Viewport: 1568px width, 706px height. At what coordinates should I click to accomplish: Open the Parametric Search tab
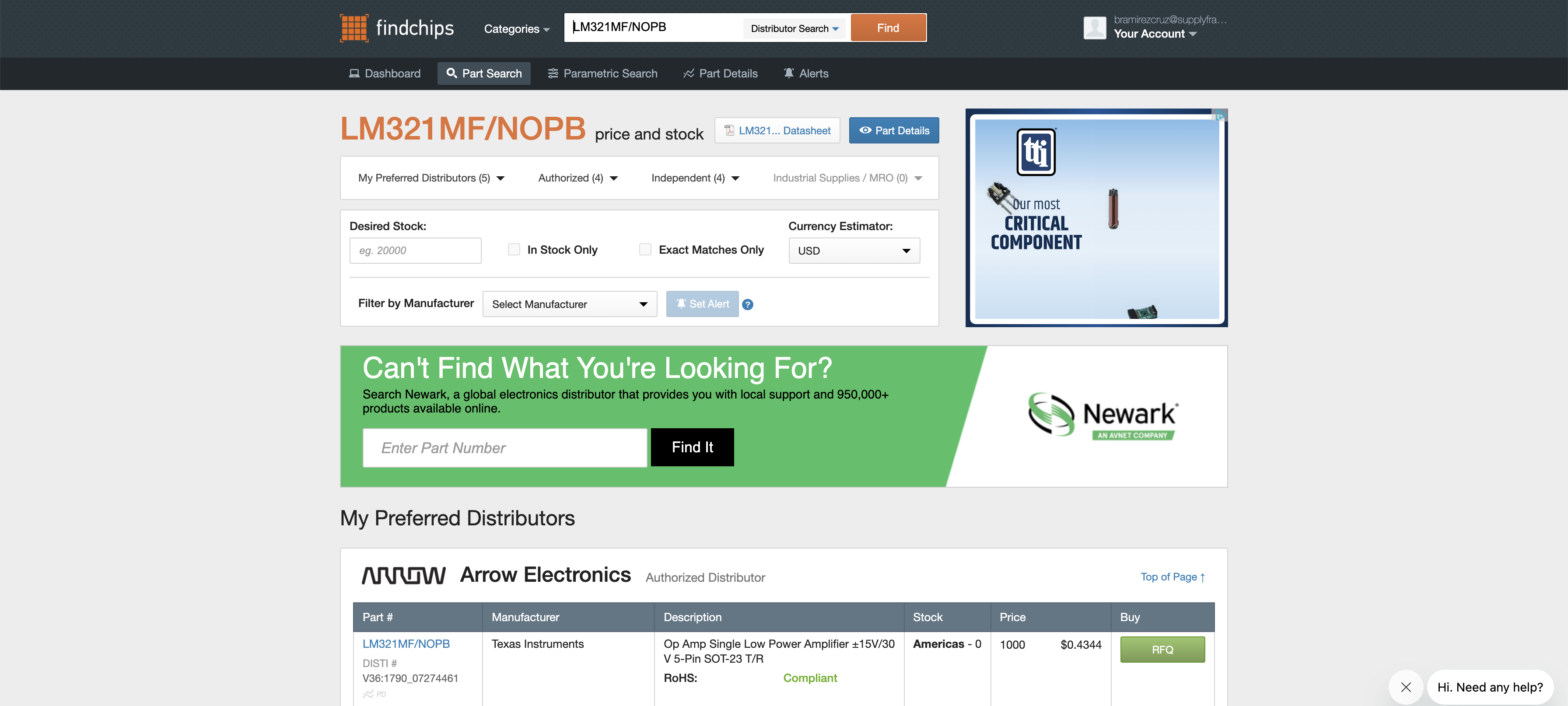click(602, 73)
